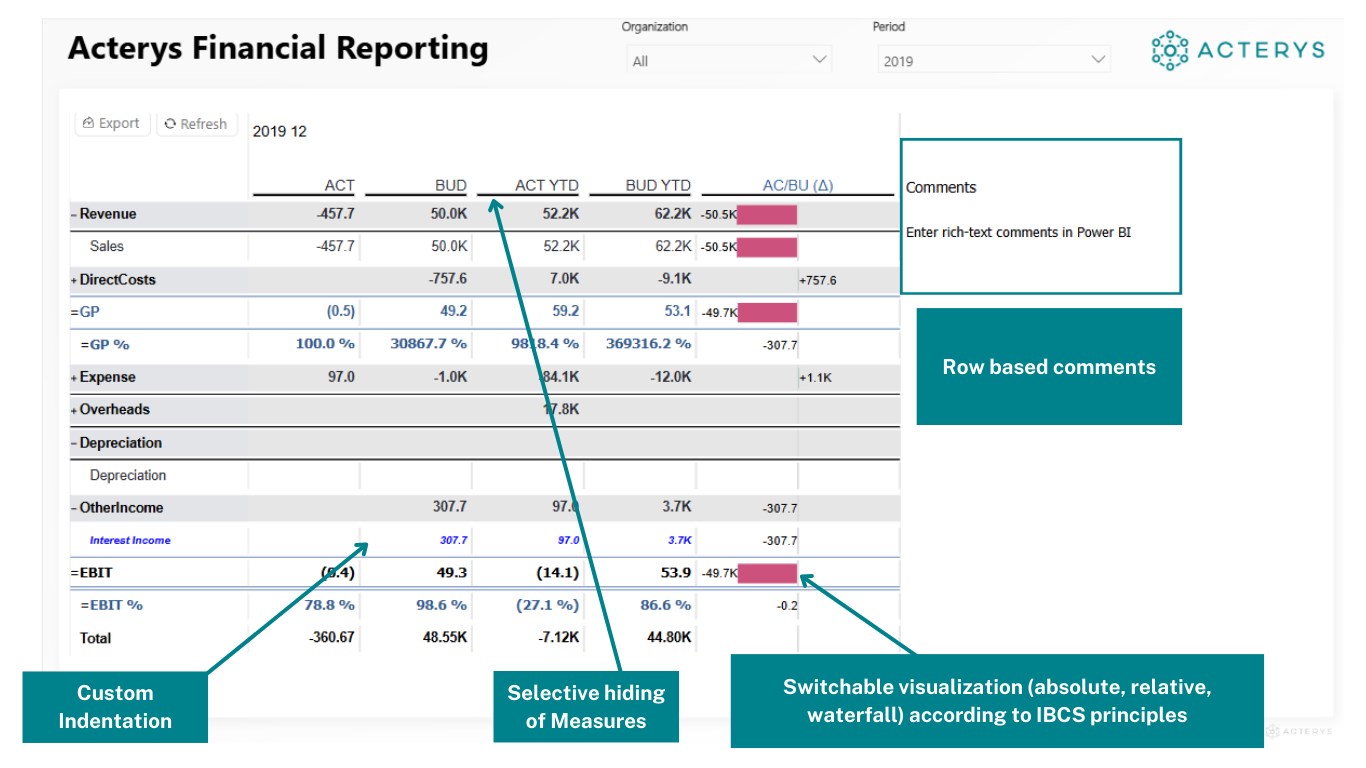The width and height of the screenshot is (1366, 768).
Task: Select the =GP % row label
Action: point(105,344)
